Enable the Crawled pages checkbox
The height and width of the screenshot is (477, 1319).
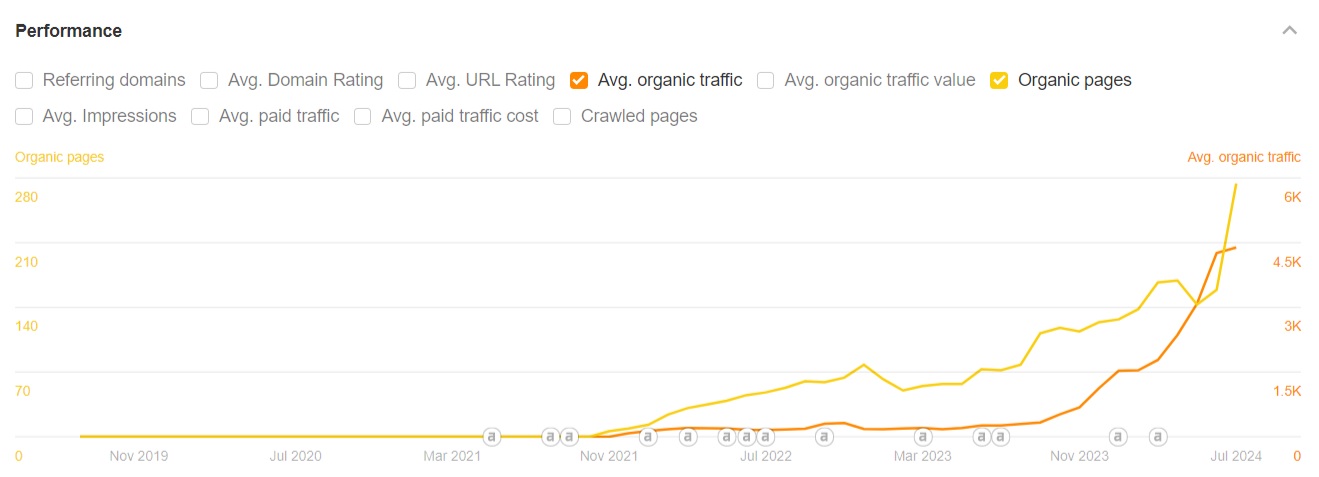tap(562, 116)
